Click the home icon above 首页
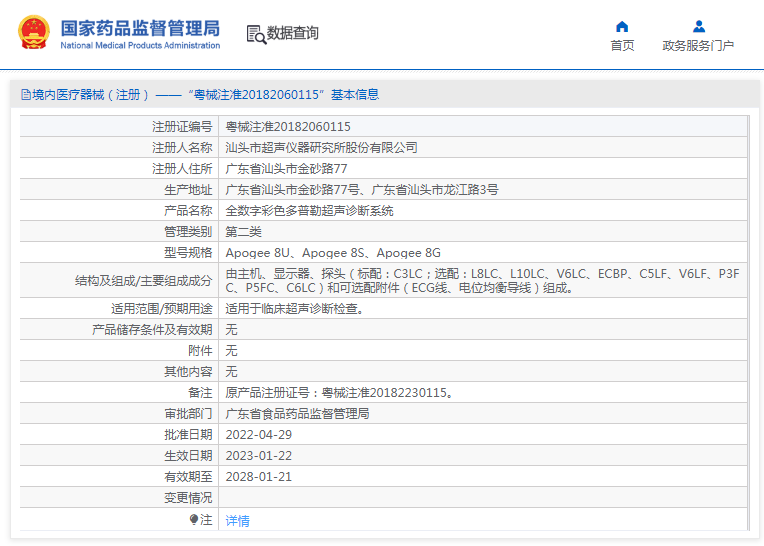This screenshot has height=546, width=764. [622, 26]
